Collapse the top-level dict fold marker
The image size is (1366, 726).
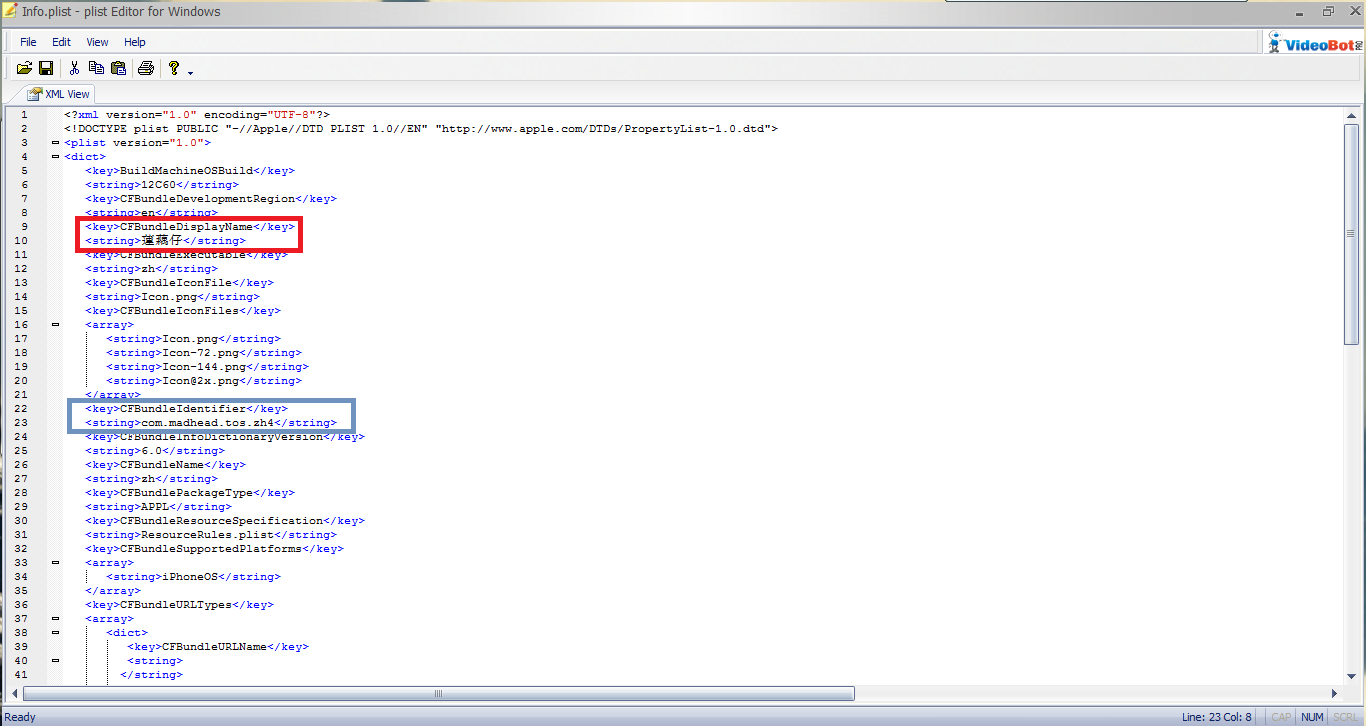(x=55, y=157)
